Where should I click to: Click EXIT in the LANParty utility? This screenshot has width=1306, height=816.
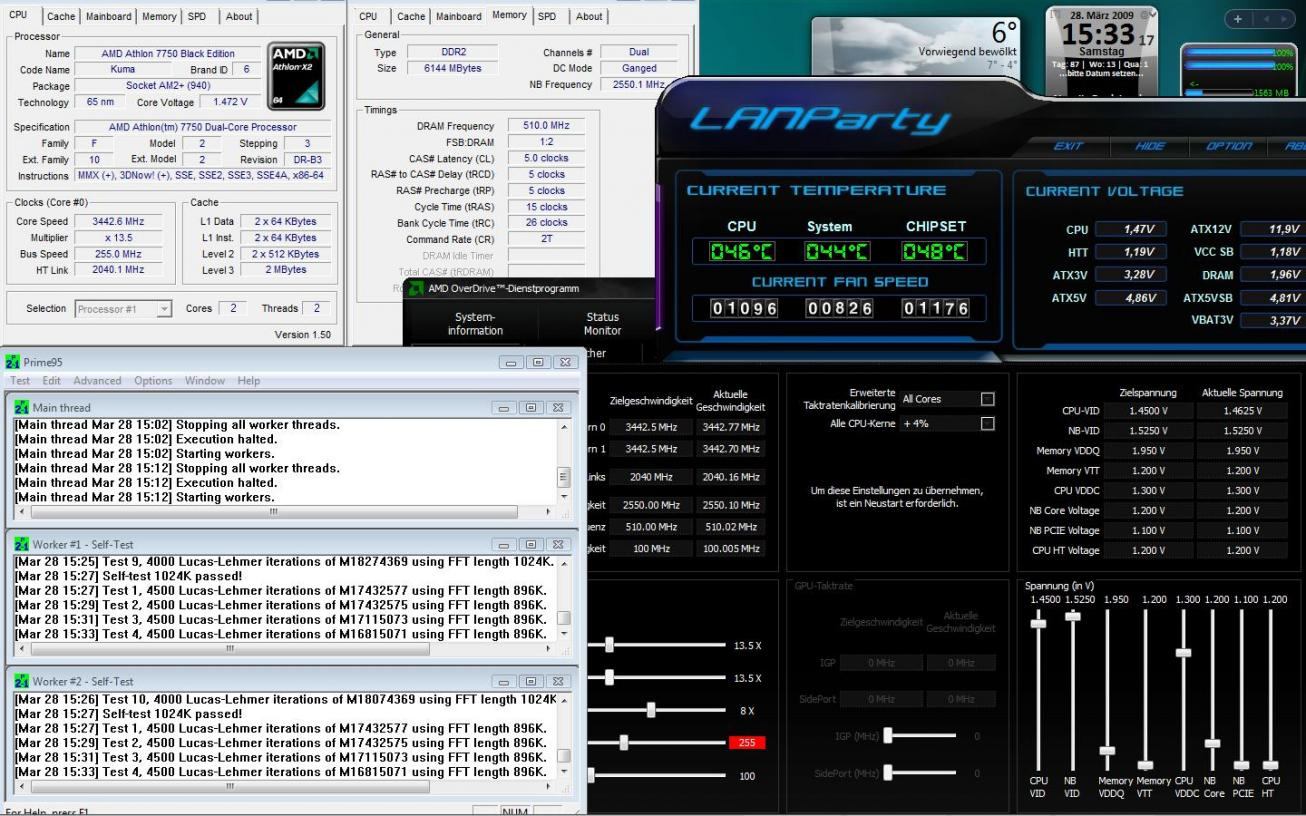pyautogui.click(x=1068, y=146)
